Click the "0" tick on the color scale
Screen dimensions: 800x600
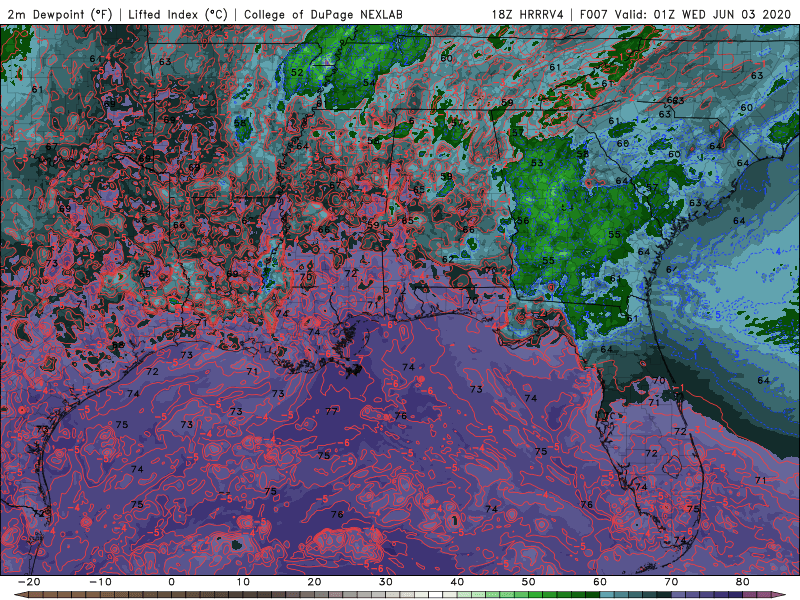point(171,582)
